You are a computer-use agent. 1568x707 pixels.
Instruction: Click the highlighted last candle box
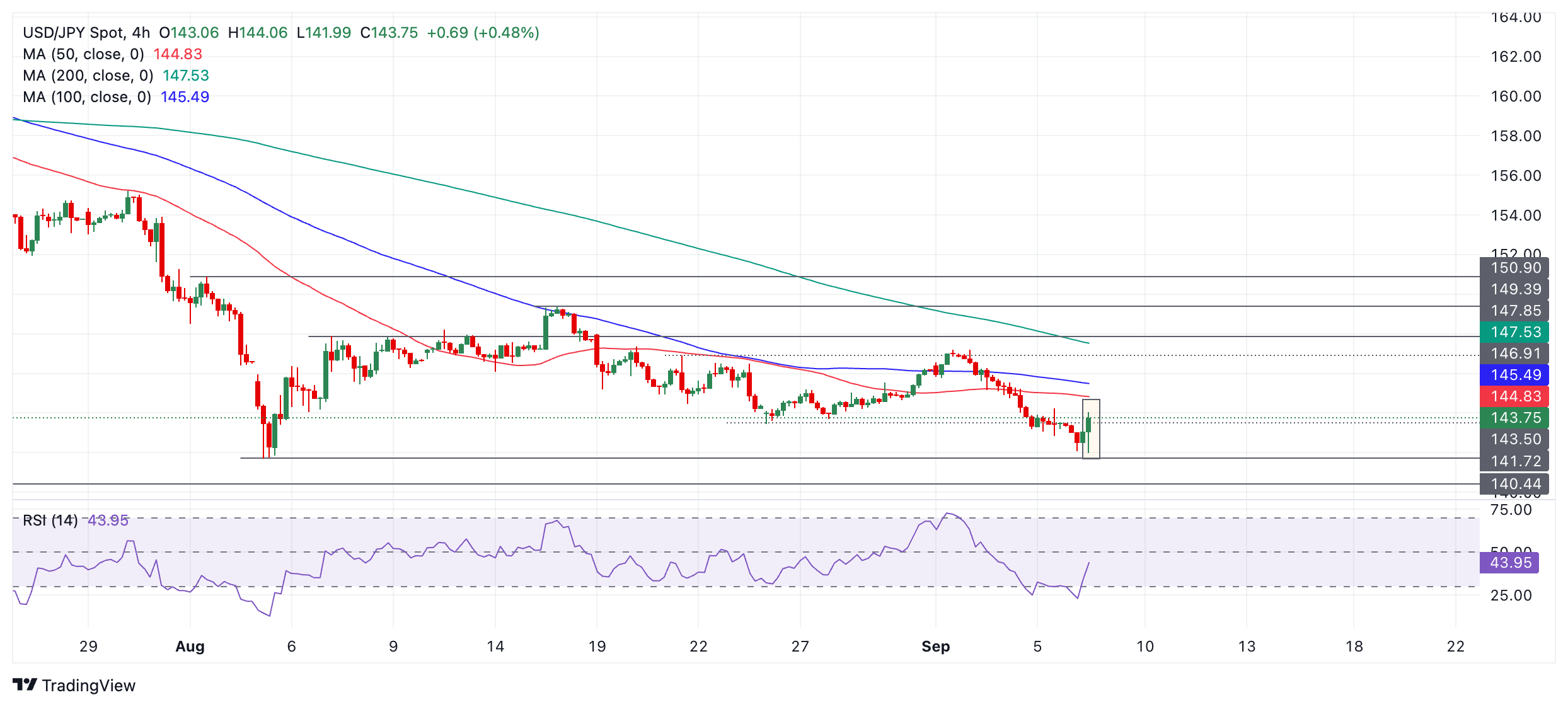(1091, 429)
